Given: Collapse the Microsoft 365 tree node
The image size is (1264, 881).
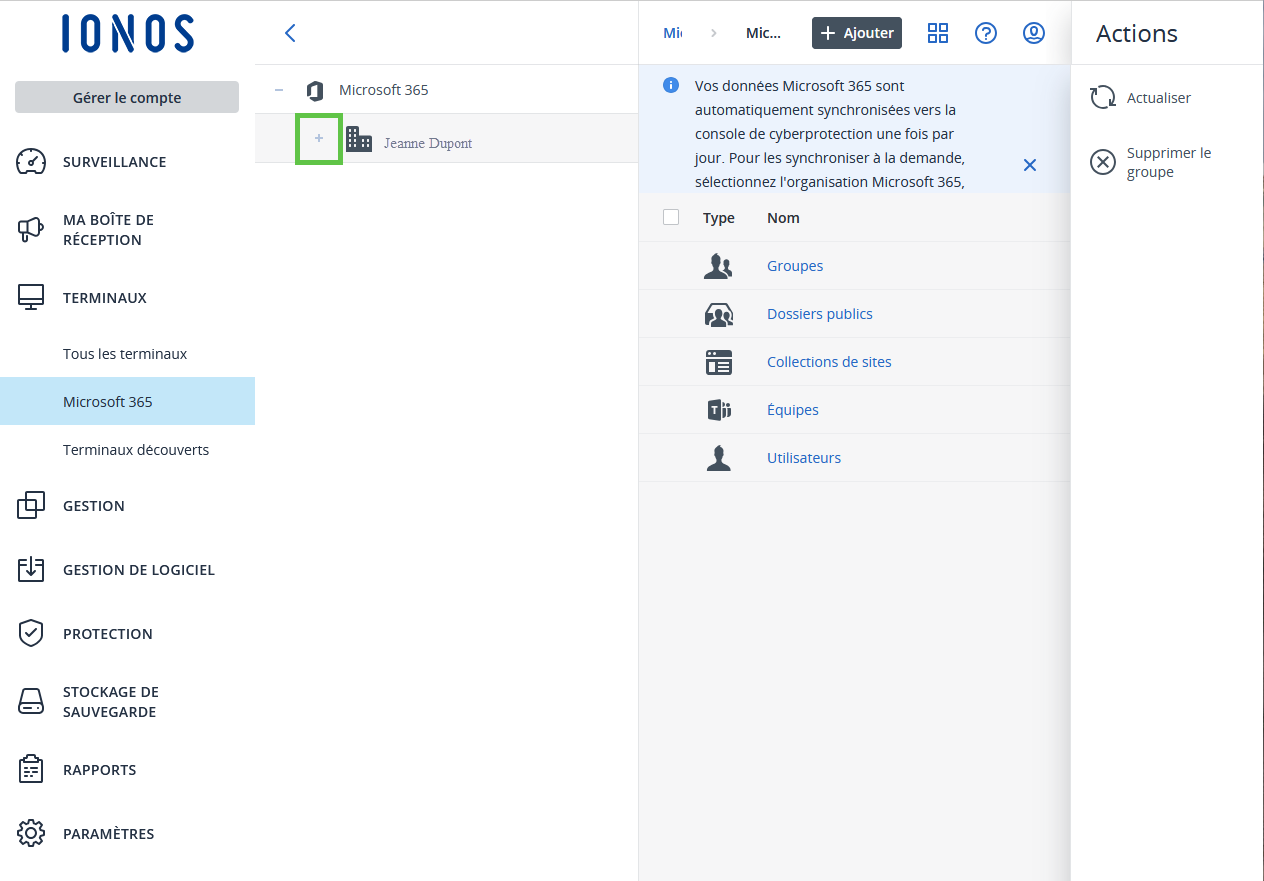Looking at the screenshot, I should [x=279, y=90].
